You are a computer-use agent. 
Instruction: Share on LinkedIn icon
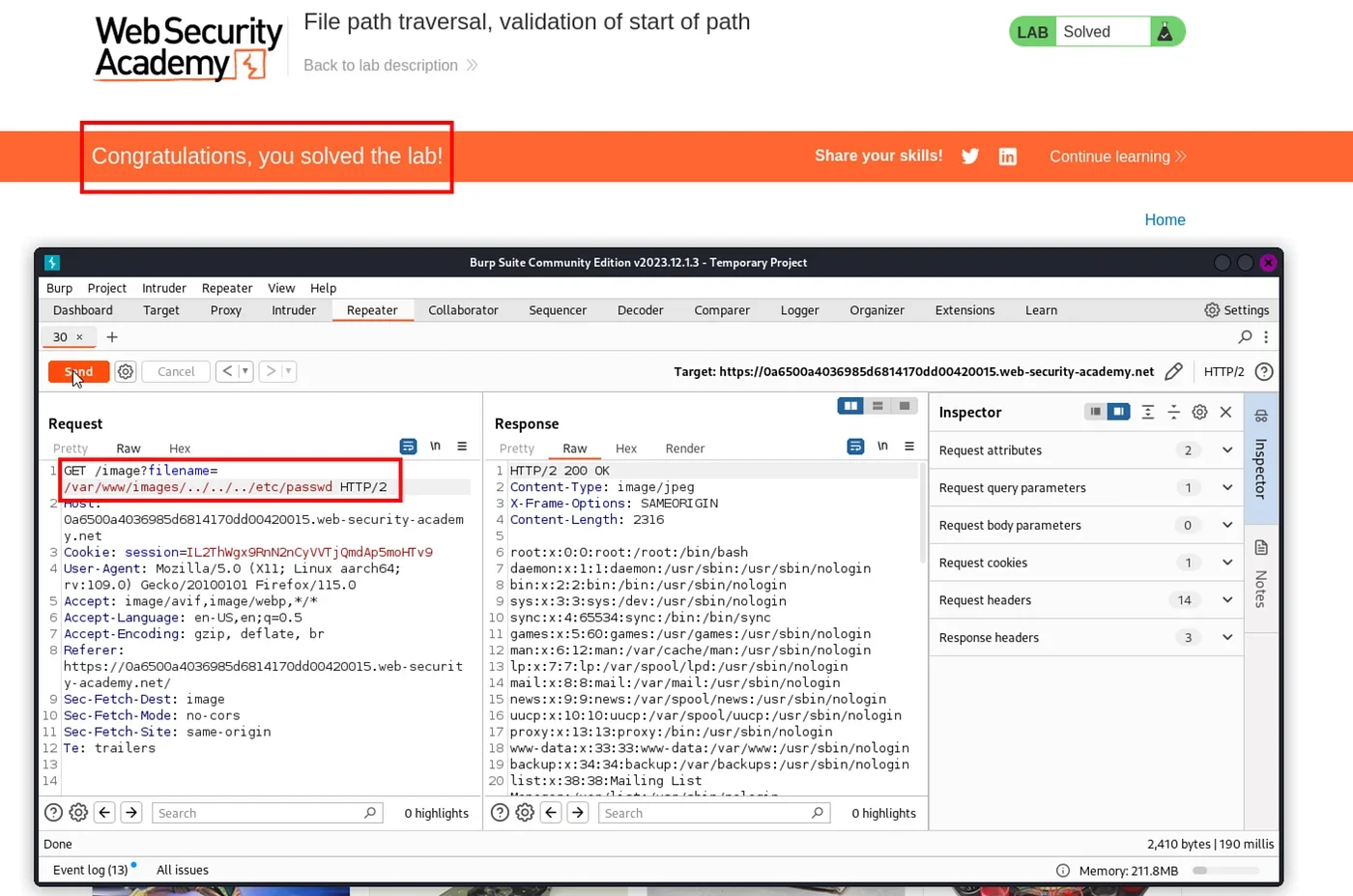tap(1007, 157)
